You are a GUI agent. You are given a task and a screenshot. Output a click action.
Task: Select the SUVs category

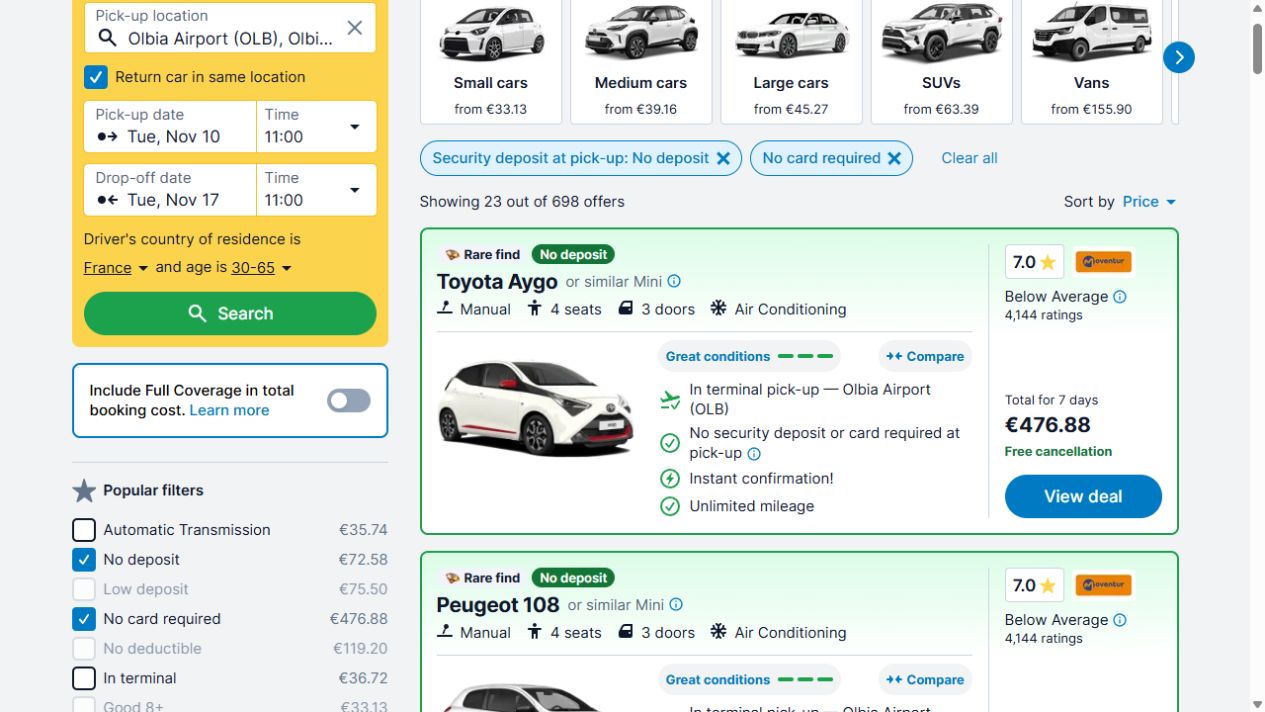click(941, 62)
